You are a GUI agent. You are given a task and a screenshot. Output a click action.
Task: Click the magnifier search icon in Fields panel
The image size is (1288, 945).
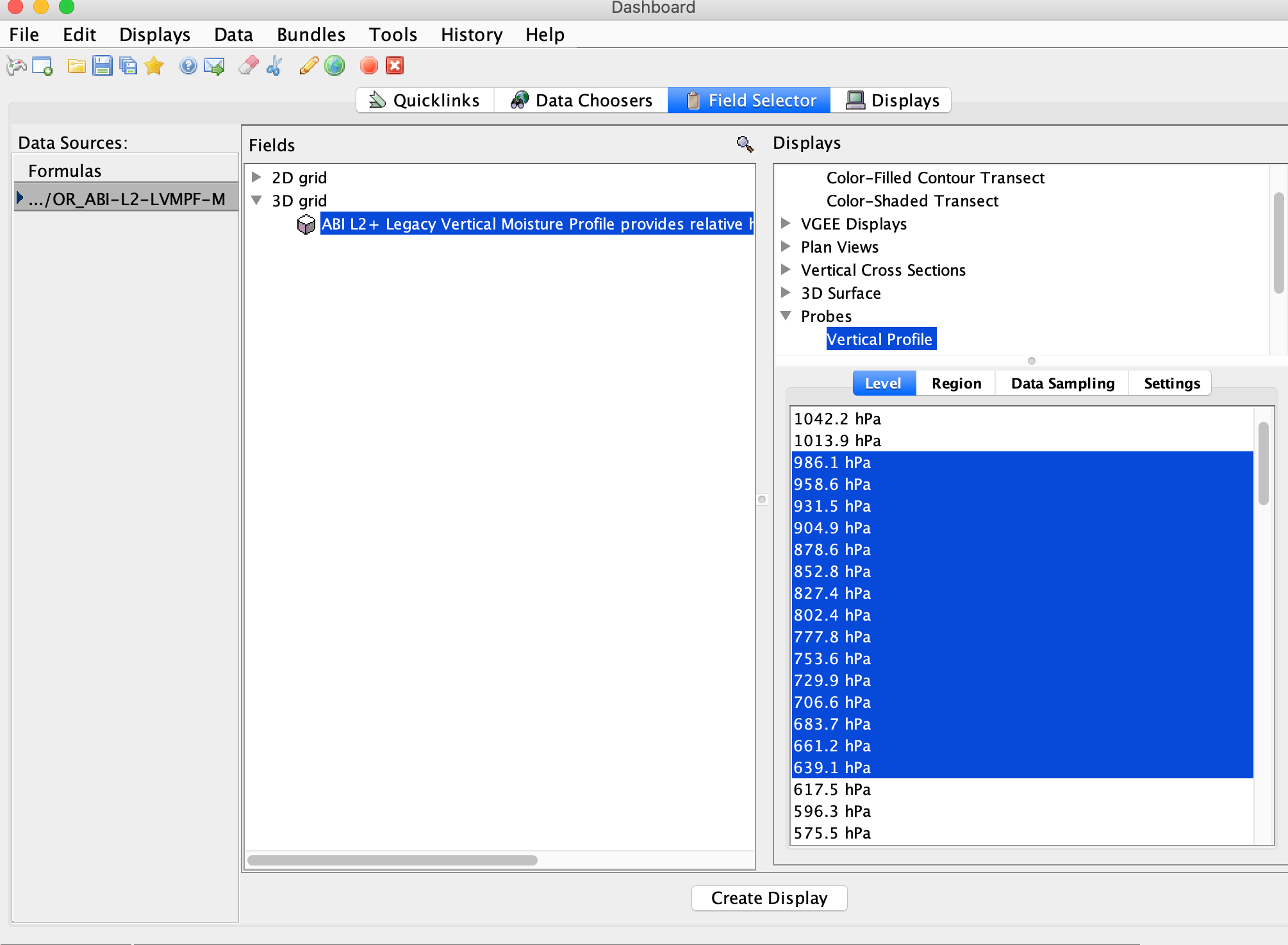(x=745, y=144)
